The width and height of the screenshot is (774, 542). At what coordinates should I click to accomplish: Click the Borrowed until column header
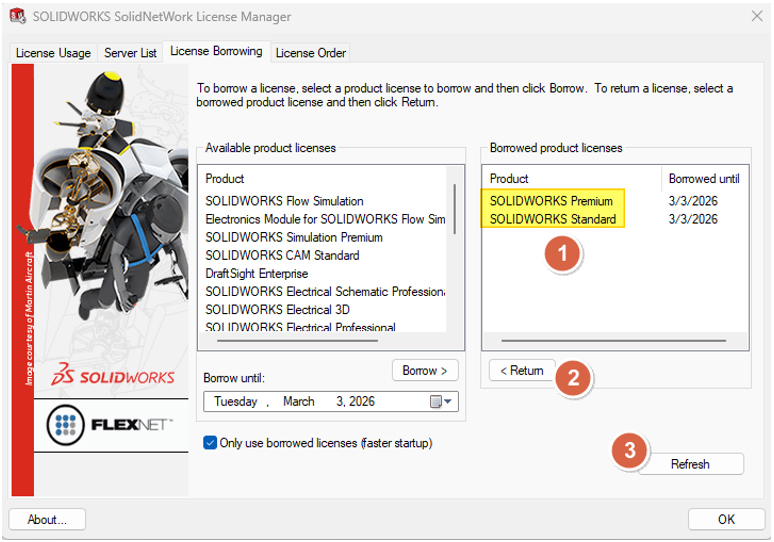(x=704, y=178)
